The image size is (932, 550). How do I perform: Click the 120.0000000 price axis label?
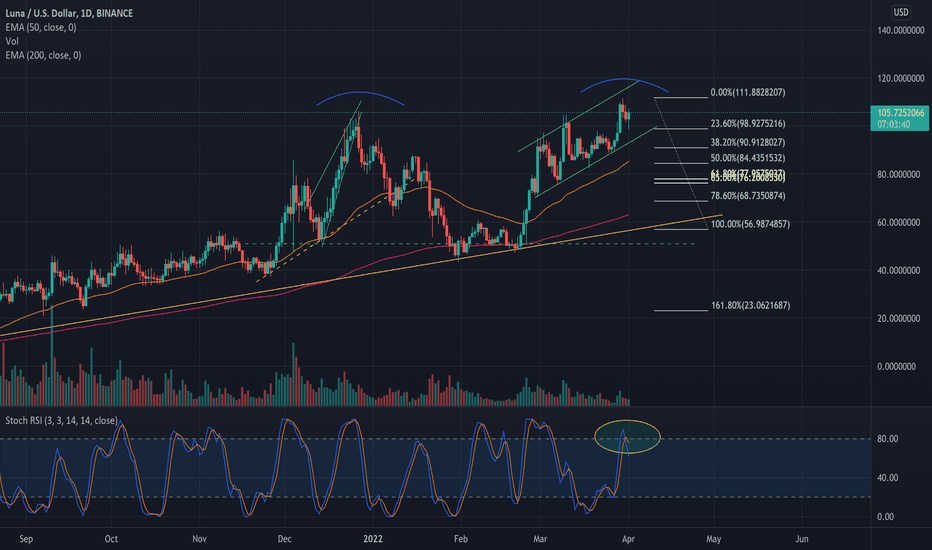pos(901,78)
